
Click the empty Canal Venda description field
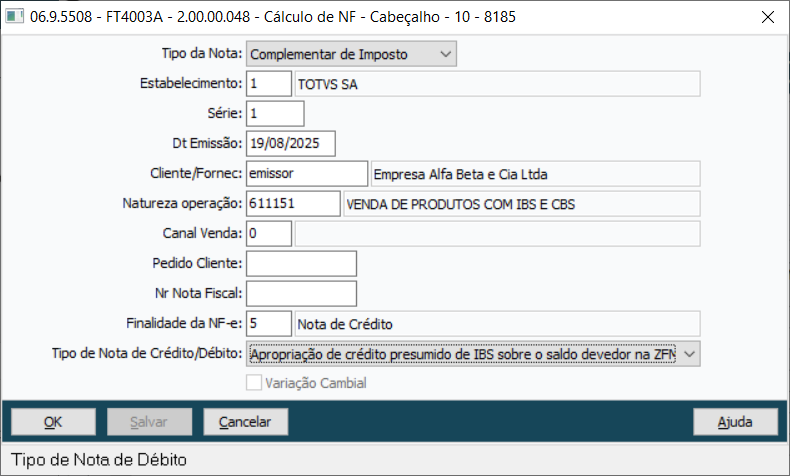pyautogui.click(x=497, y=233)
